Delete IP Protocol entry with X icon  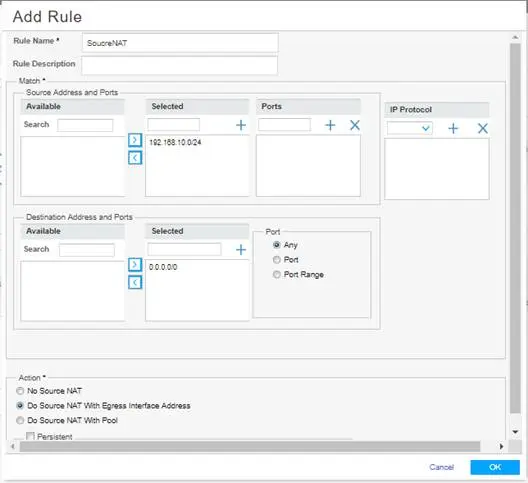pos(483,128)
